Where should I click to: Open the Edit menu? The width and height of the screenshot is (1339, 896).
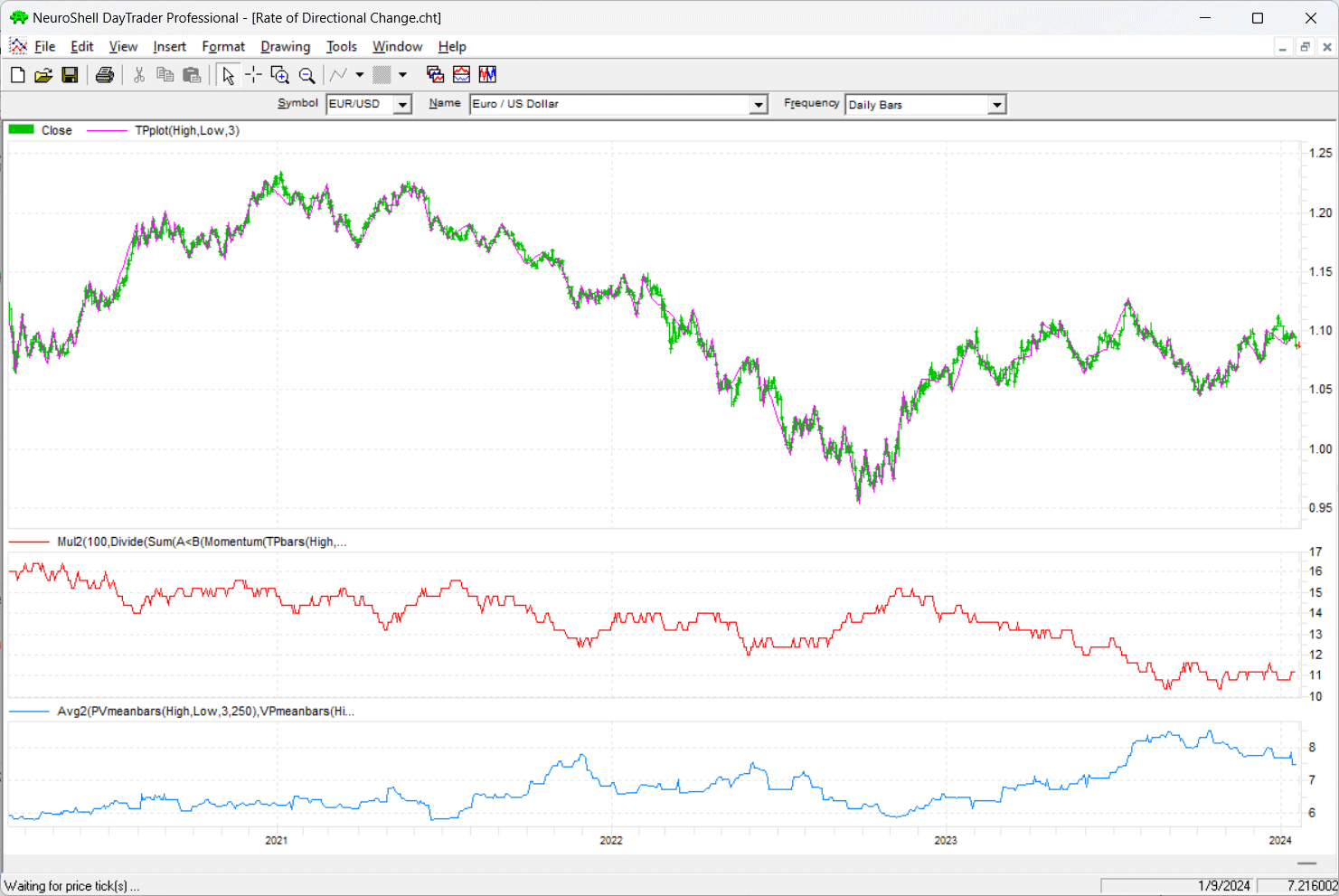coord(82,47)
